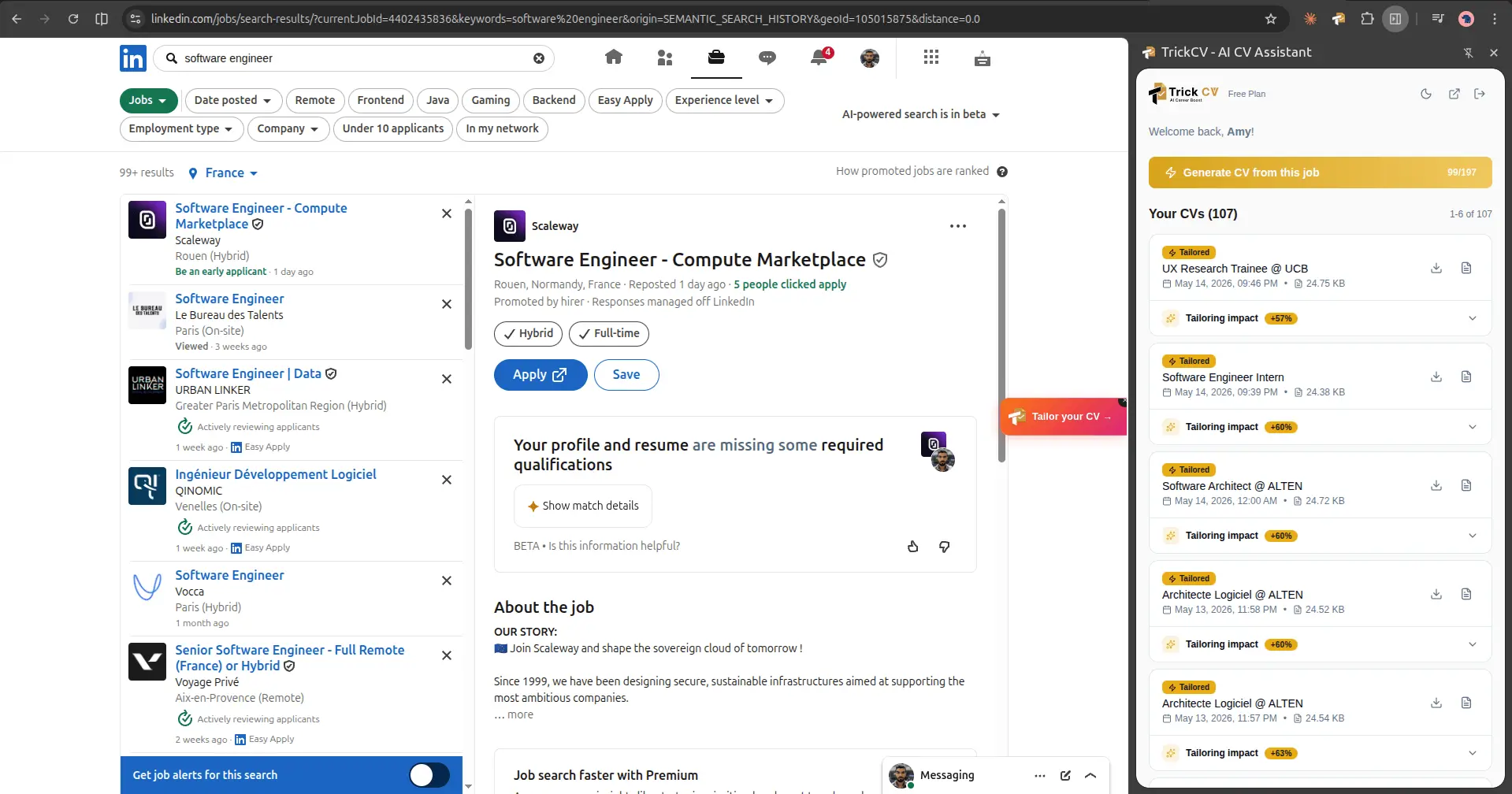The width and height of the screenshot is (1512, 794).
Task: Open Messaging panel three-dot options
Action: coord(1040,775)
